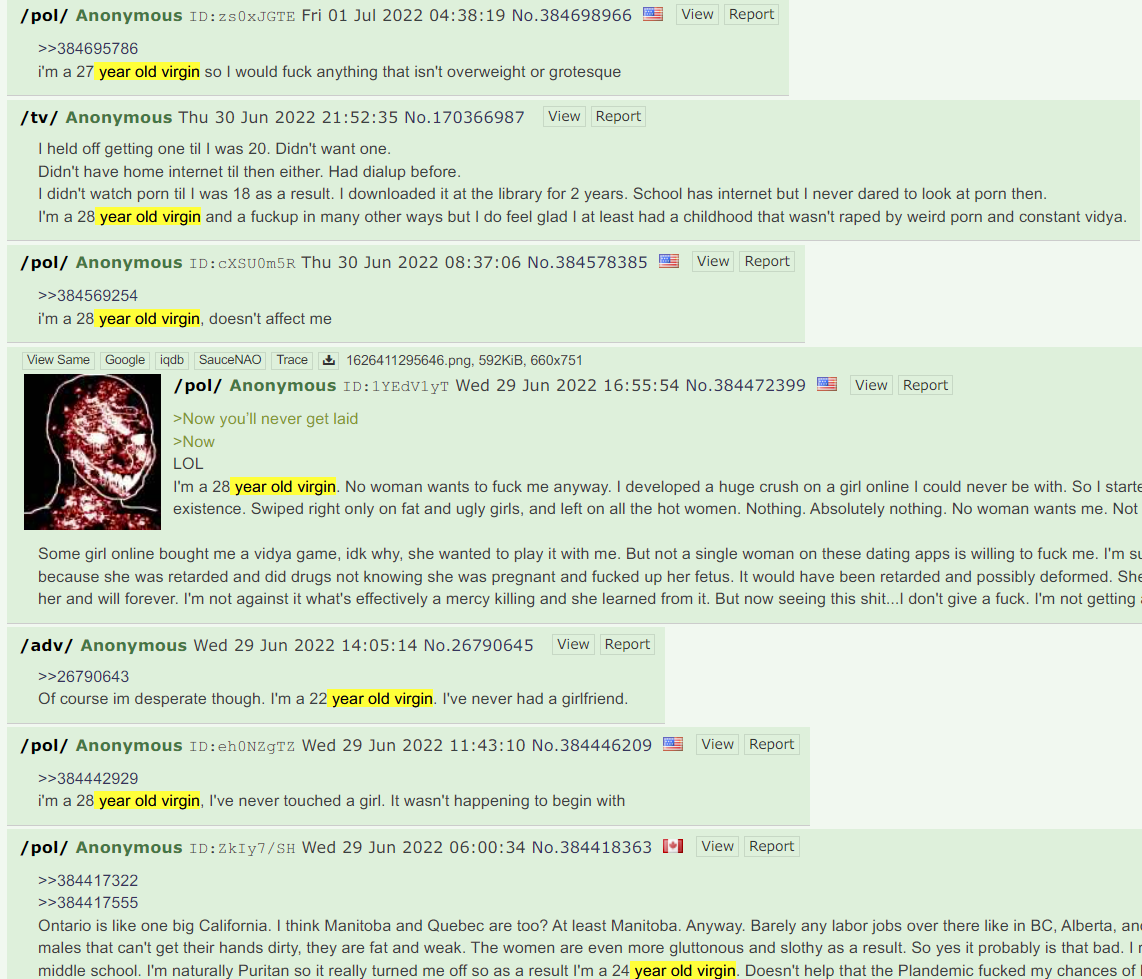The height and width of the screenshot is (979, 1142).
Task: Open the SauceNAO image search
Action: coord(229,360)
